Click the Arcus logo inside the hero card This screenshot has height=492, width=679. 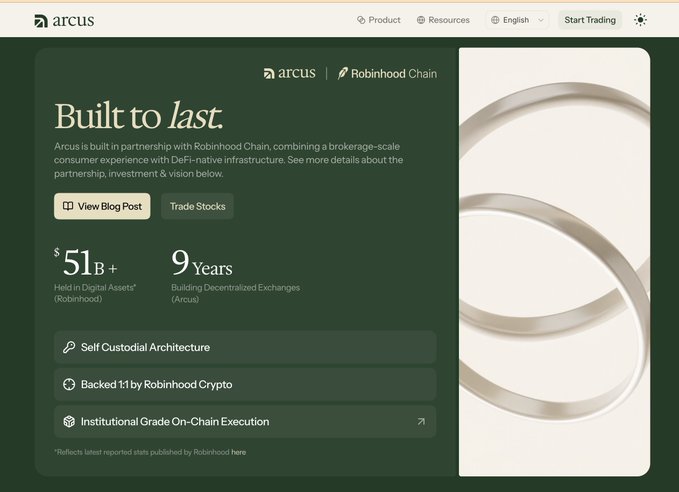coord(290,73)
